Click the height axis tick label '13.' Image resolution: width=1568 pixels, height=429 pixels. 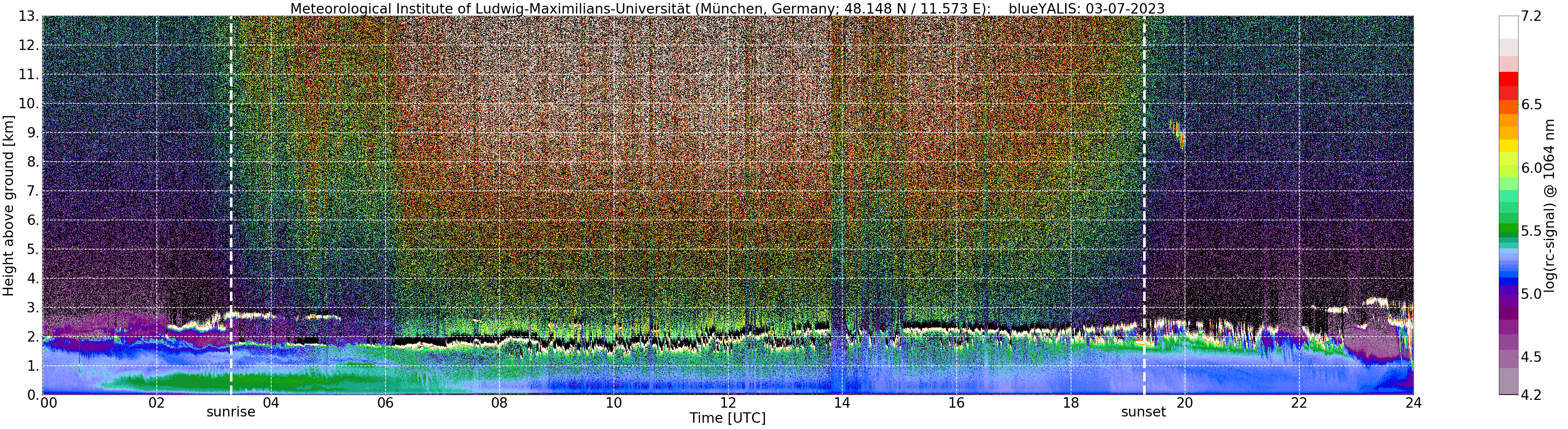pyautogui.click(x=29, y=17)
